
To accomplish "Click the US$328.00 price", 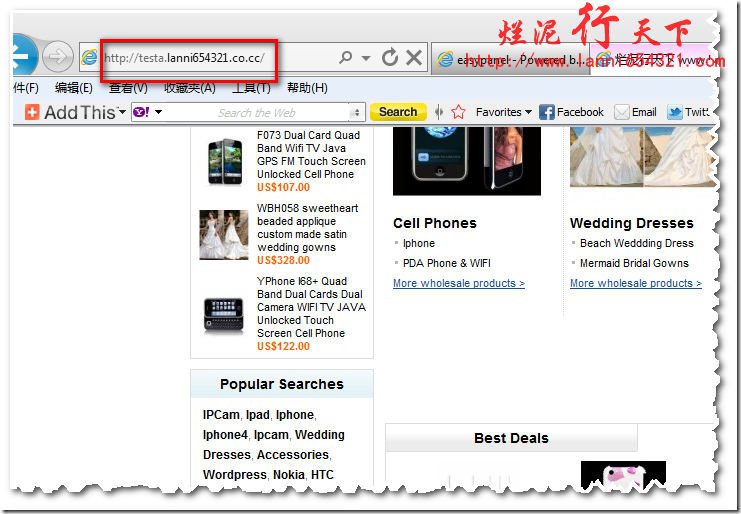I will pos(283,260).
